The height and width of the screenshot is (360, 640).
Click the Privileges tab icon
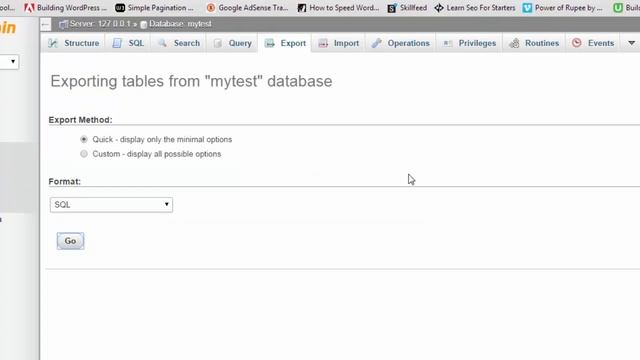pos(447,43)
